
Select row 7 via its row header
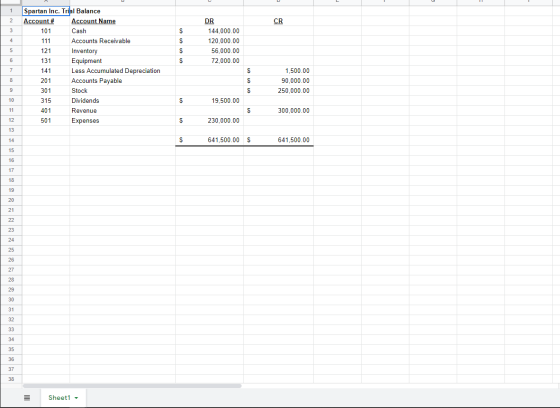pos(11,71)
